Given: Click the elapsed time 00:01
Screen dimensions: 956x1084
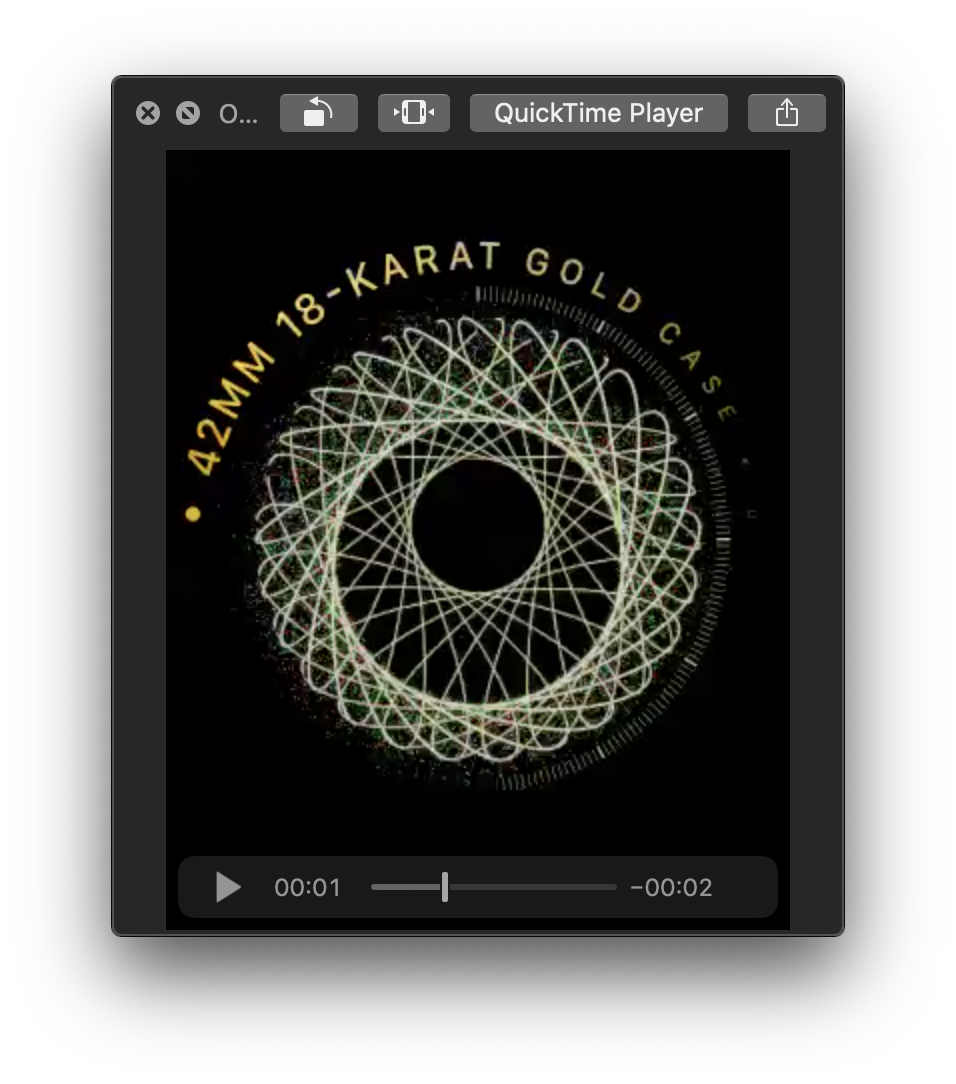Looking at the screenshot, I should coord(308,888).
